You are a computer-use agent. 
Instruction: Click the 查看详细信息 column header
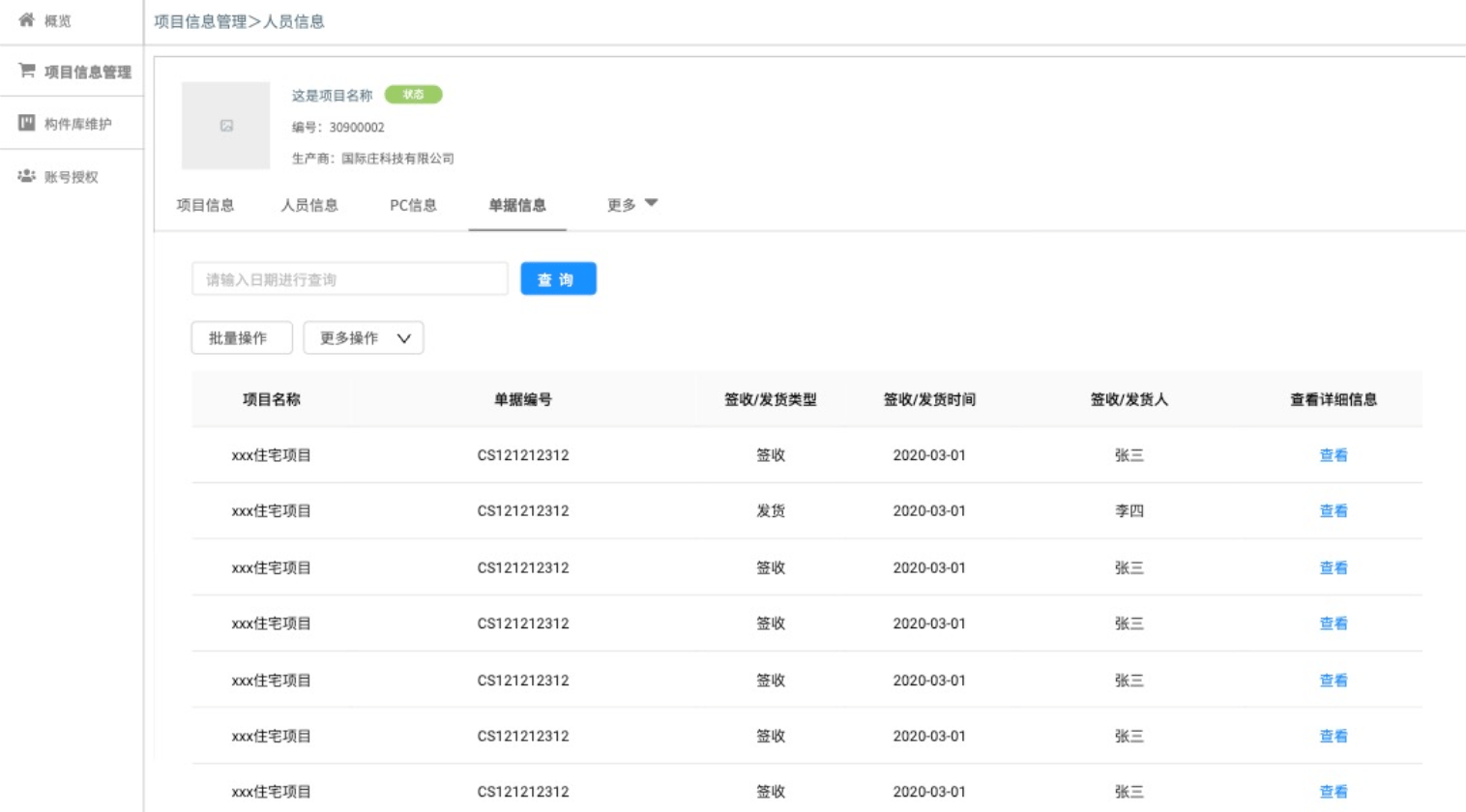coord(1334,399)
